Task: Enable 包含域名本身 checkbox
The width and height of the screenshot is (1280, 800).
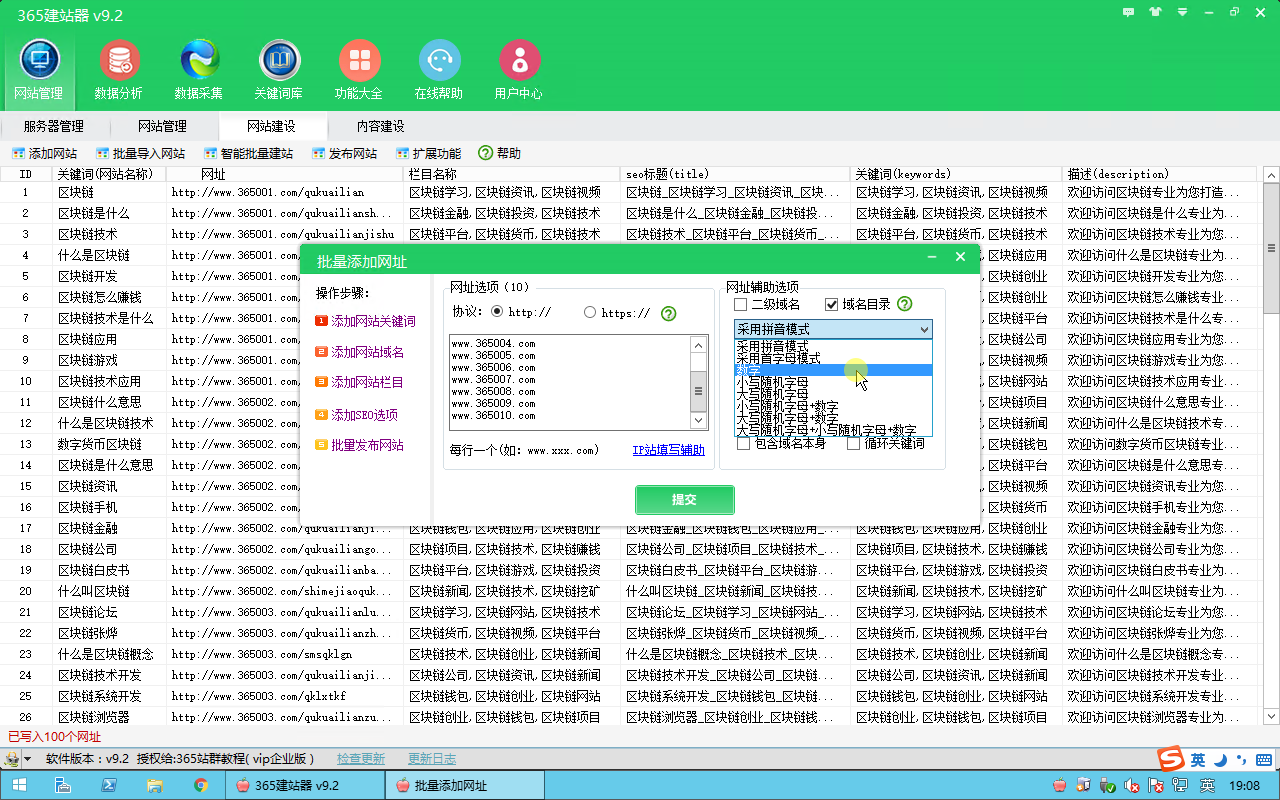Action: pos(743,443)
